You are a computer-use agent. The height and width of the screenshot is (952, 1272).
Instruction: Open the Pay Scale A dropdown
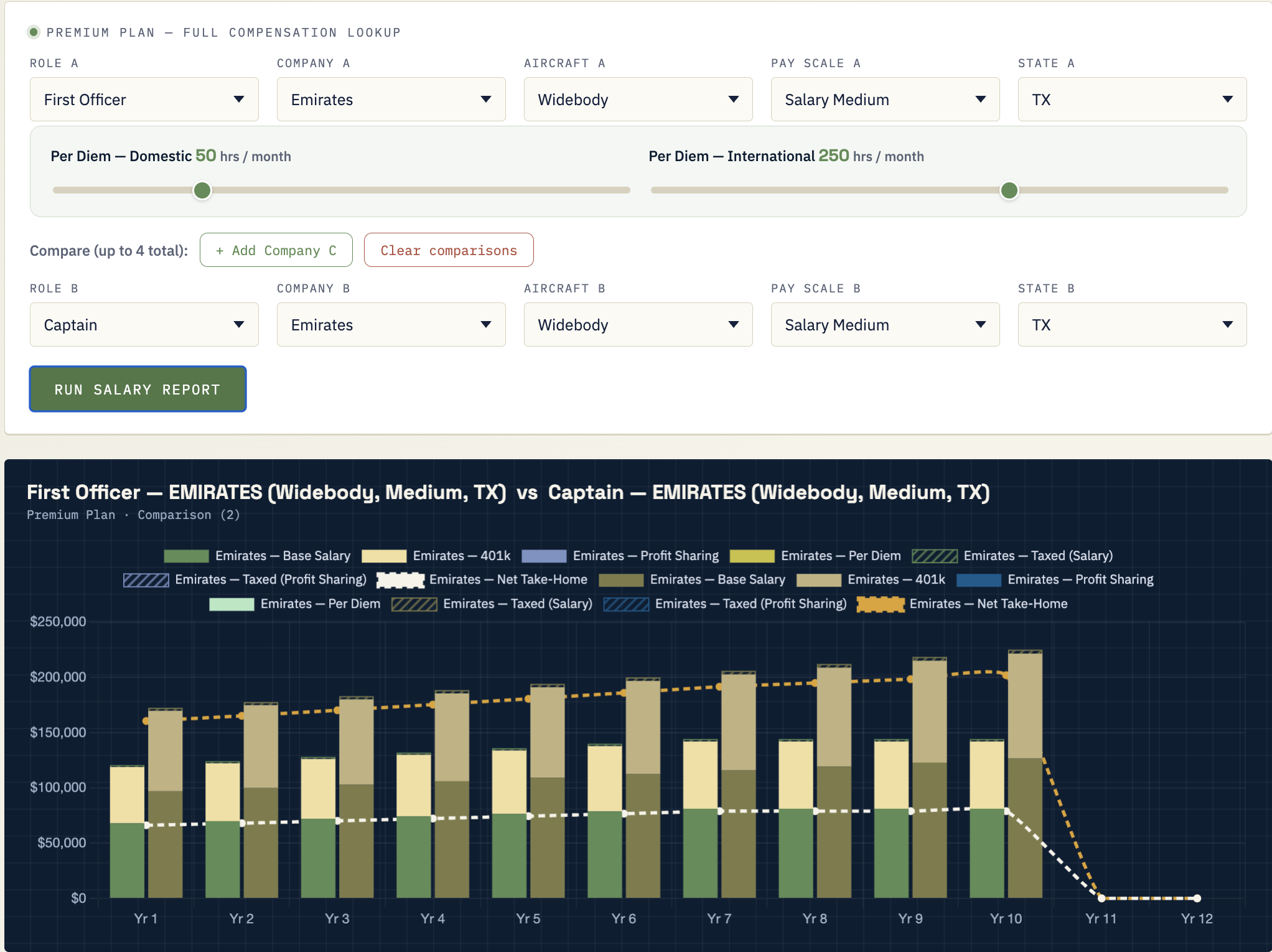coord(886,100)
